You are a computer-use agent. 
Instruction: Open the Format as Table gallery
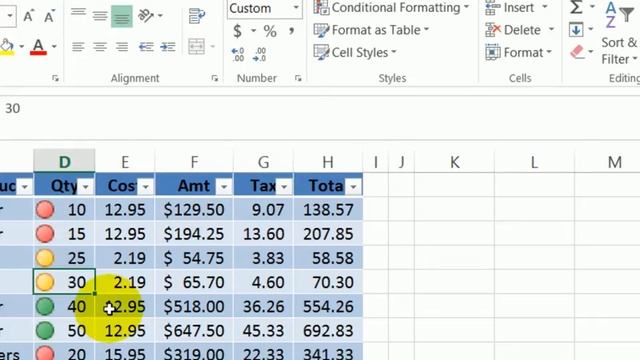371,30
